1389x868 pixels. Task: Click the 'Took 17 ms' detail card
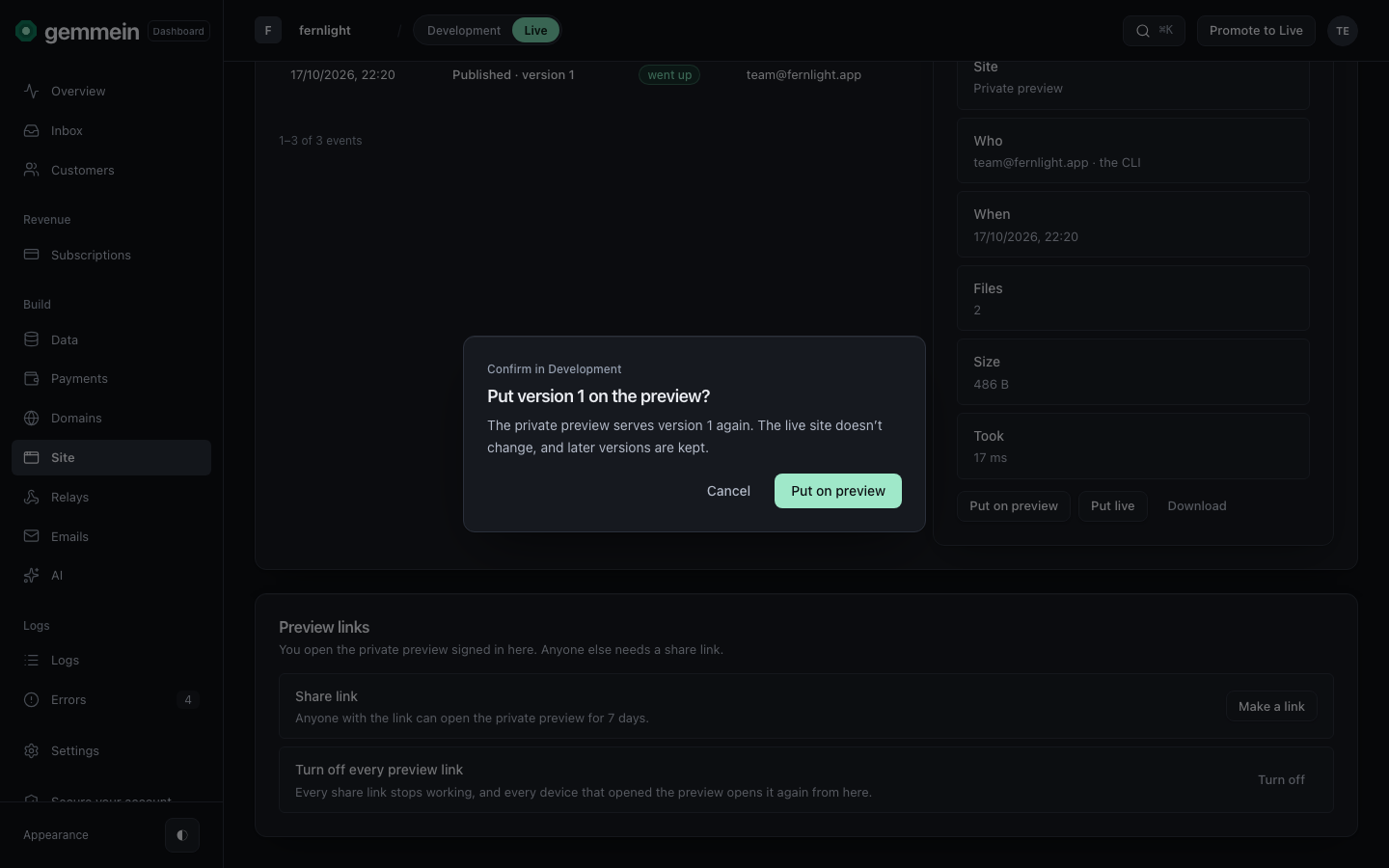(1133, 447)
